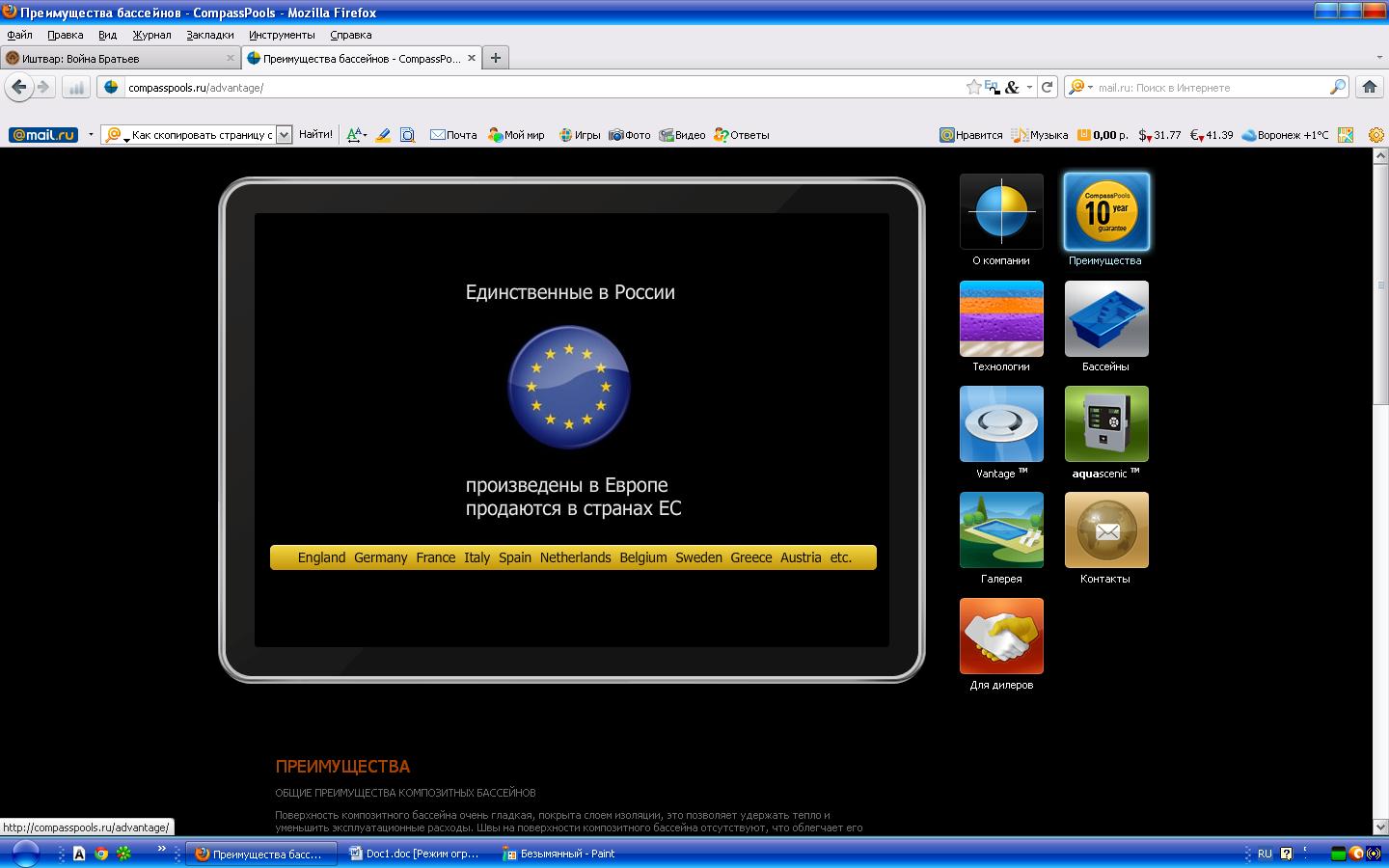The image size is (1389, 868).
Task: Open the 'Для дилеров' handshake icon
Action: (x=1001, y=637)
